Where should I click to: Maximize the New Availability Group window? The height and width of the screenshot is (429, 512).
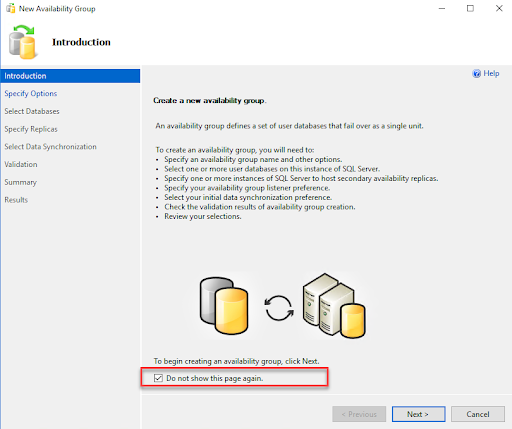470,8
